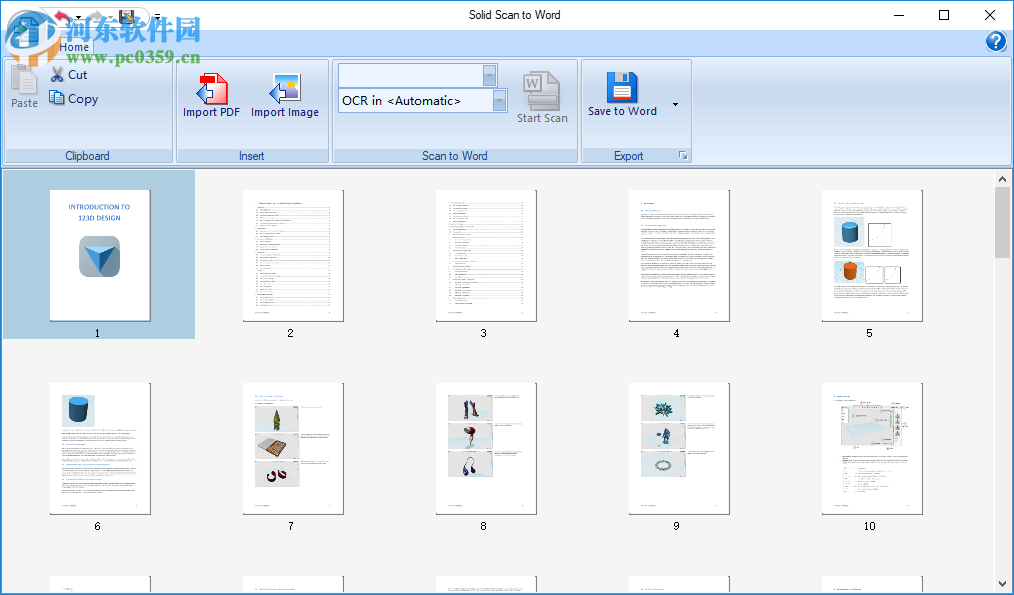Click the Redo arrow in quick access toolbar
The height and width of the screenshot is (595, 1014).
click(96, 16)
